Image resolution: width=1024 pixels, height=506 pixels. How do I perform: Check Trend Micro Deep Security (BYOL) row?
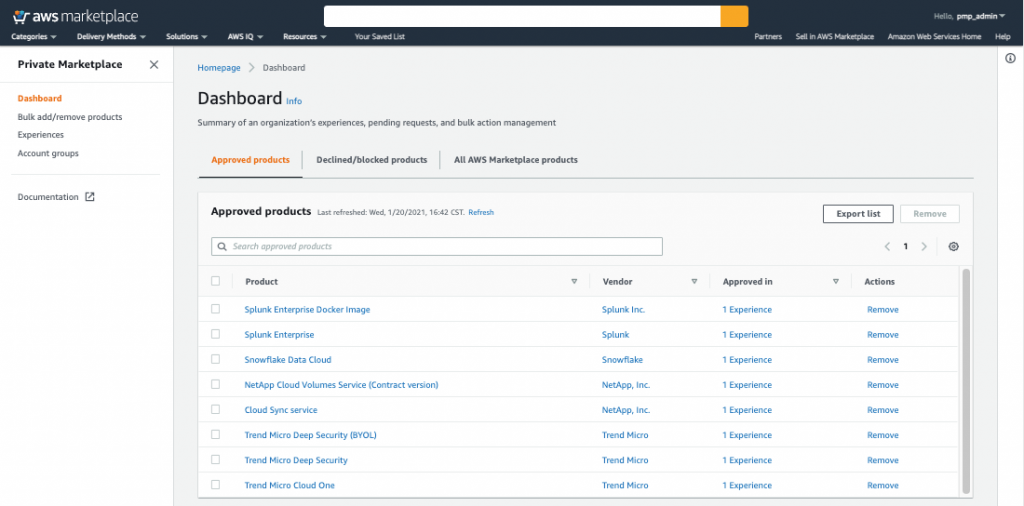pyautogui.click(x=216, y=435)
